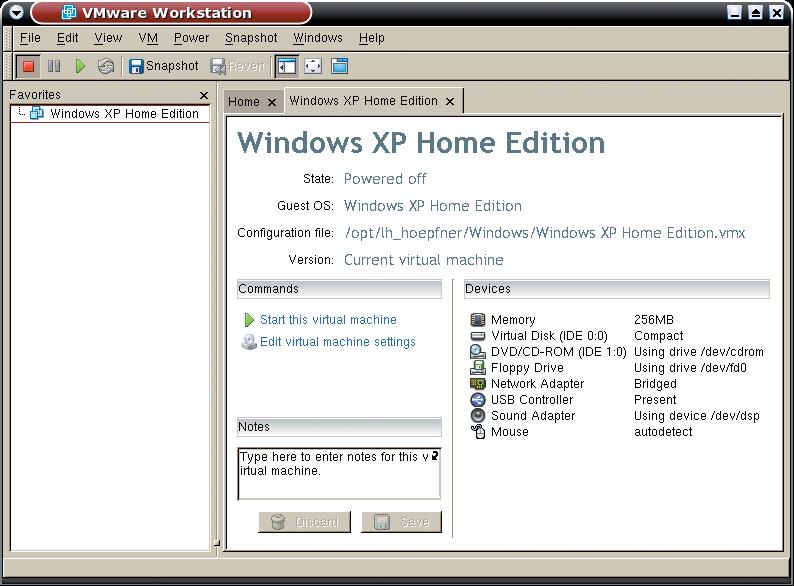
Task: Click the configuration file path text
Action: (544, 232)
